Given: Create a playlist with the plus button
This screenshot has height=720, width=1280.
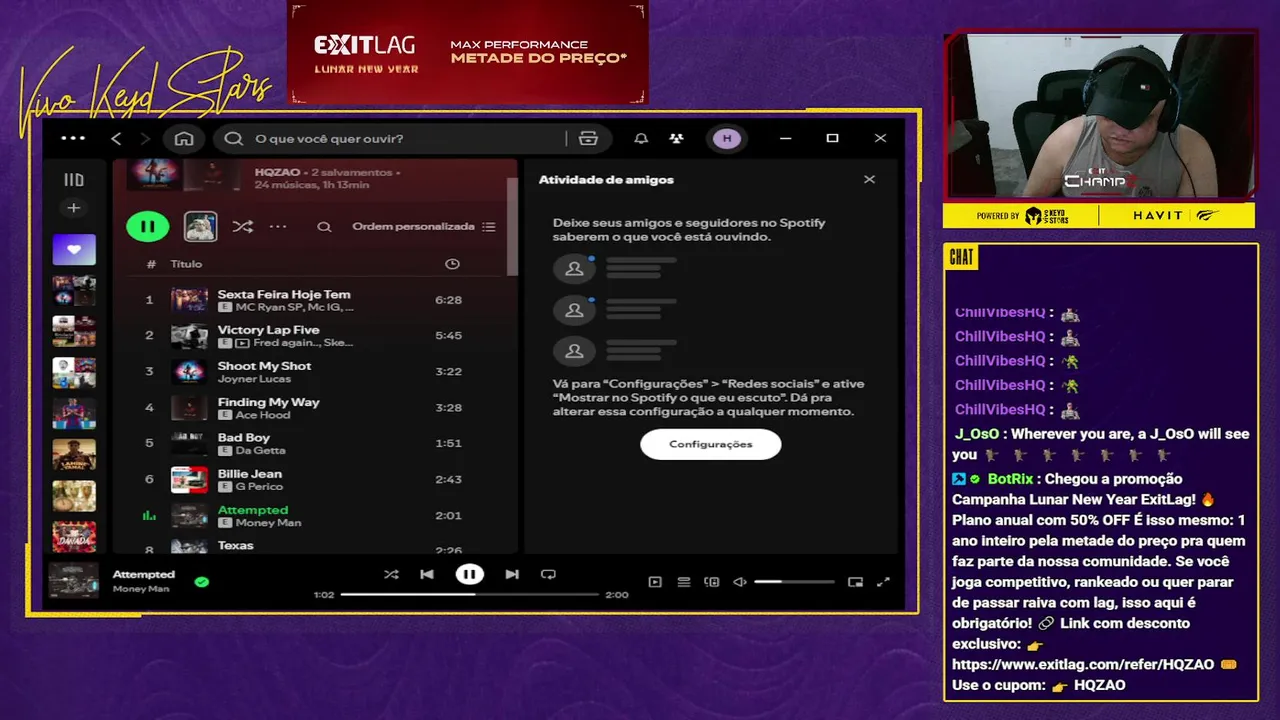Looking at the screenshot, I should 73,208.
